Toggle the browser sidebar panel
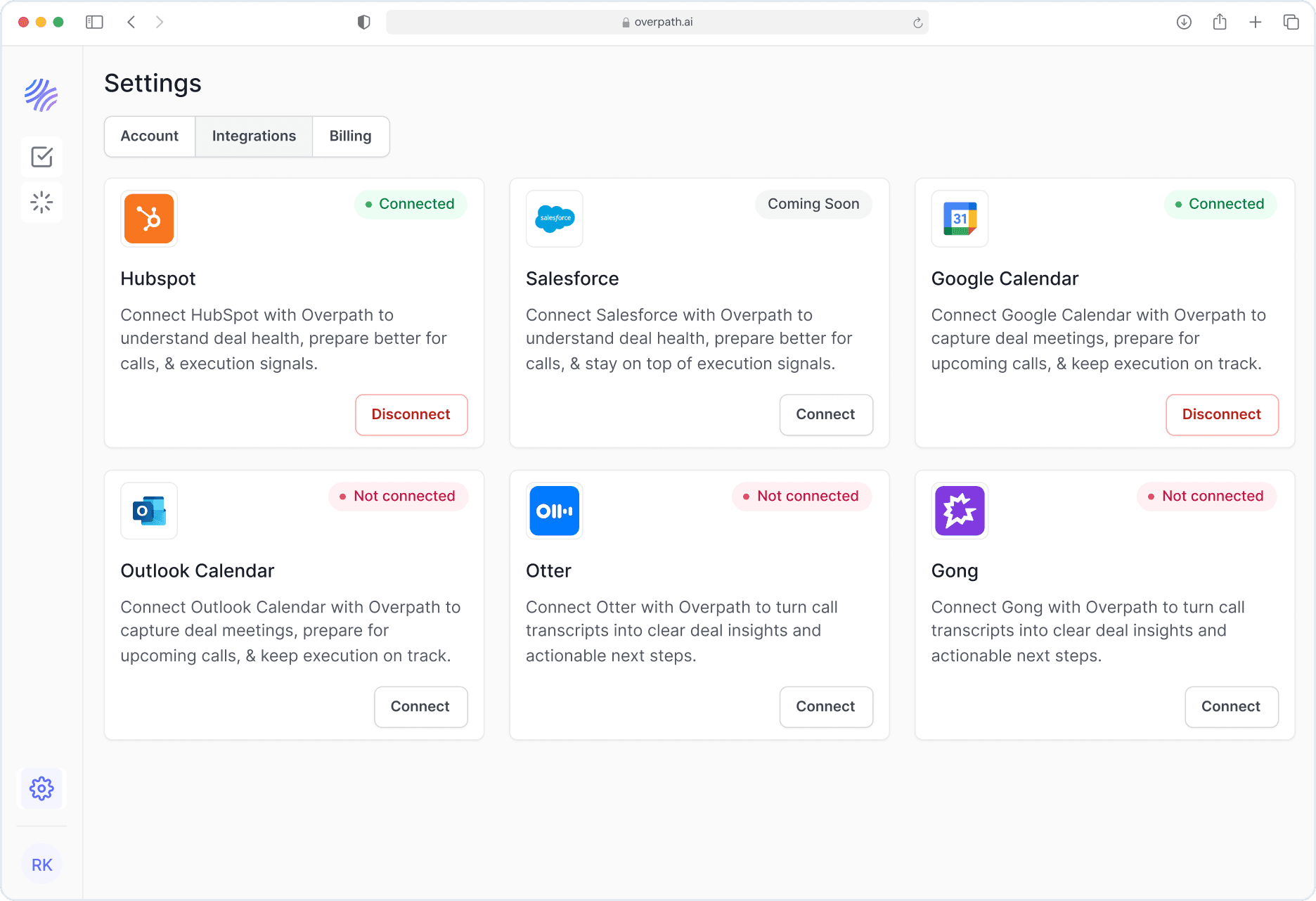 click(x=94, y=23)
